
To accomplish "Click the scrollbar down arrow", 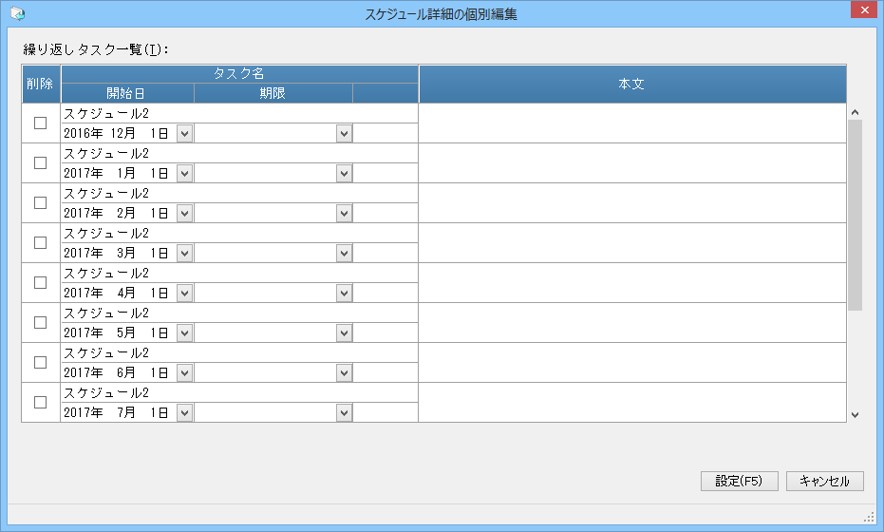I will pos(855,415).
